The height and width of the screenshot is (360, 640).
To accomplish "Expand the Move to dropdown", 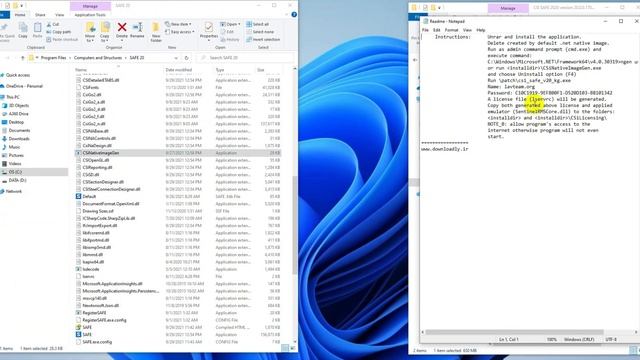I will (90, 39).
